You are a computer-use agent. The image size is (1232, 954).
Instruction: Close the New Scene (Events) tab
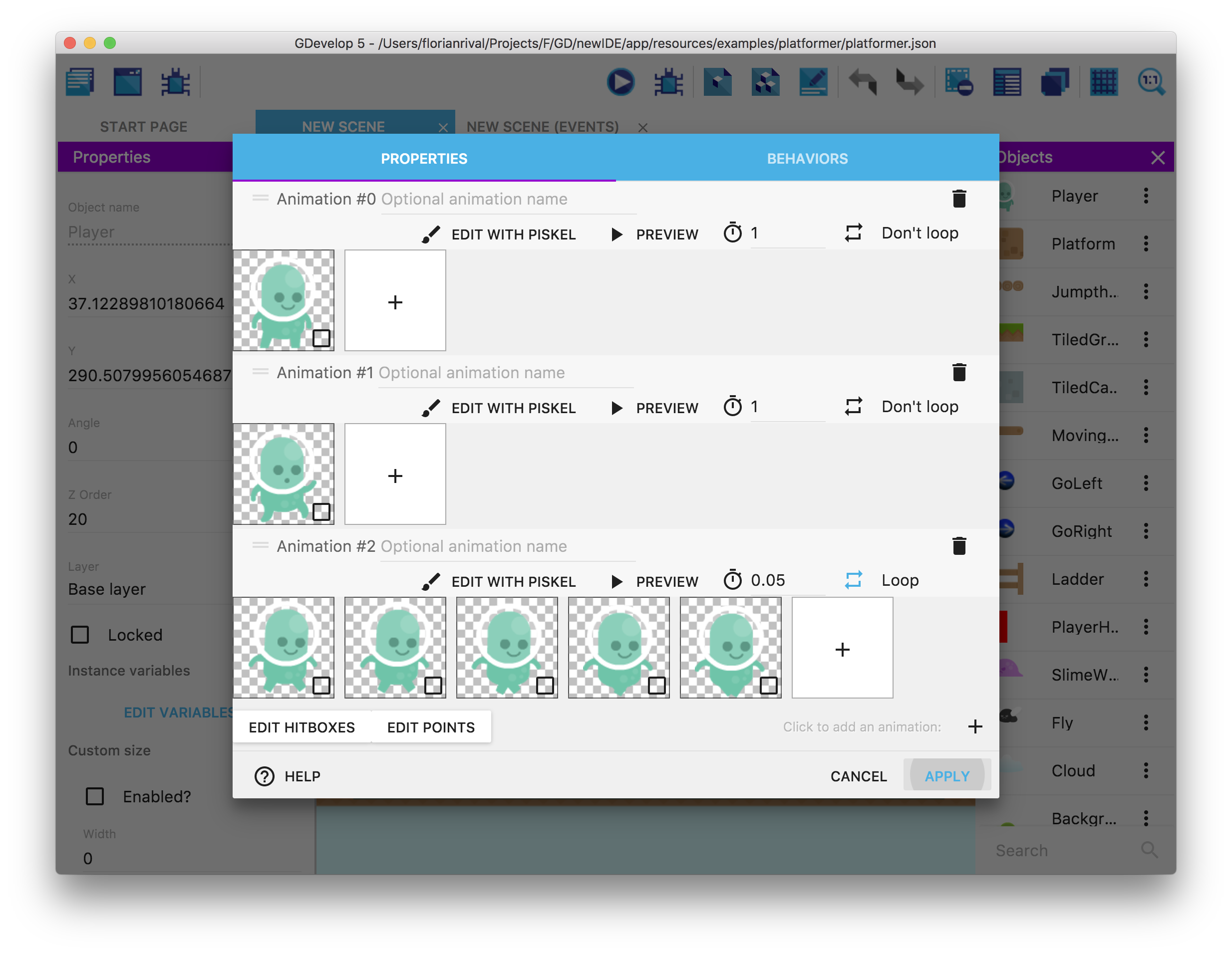[642, 127]
